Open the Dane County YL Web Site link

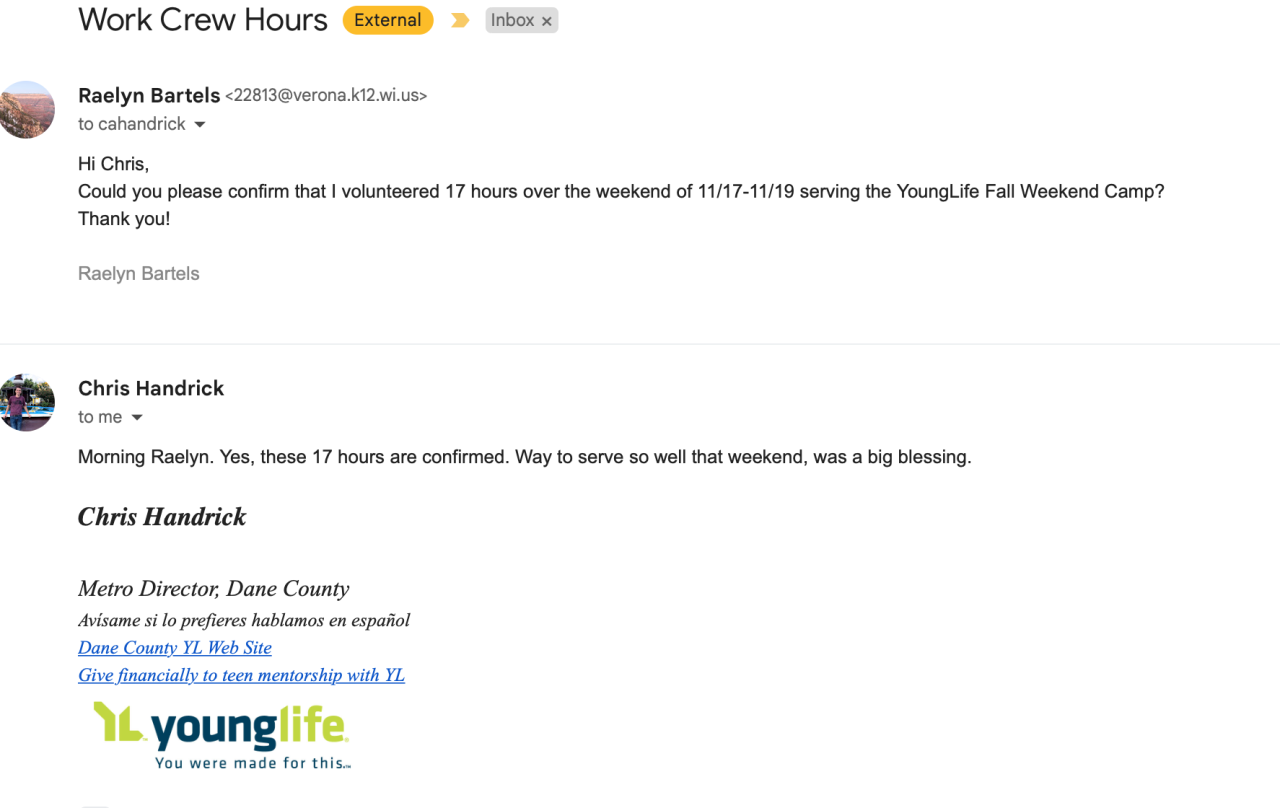click(175, 648)
